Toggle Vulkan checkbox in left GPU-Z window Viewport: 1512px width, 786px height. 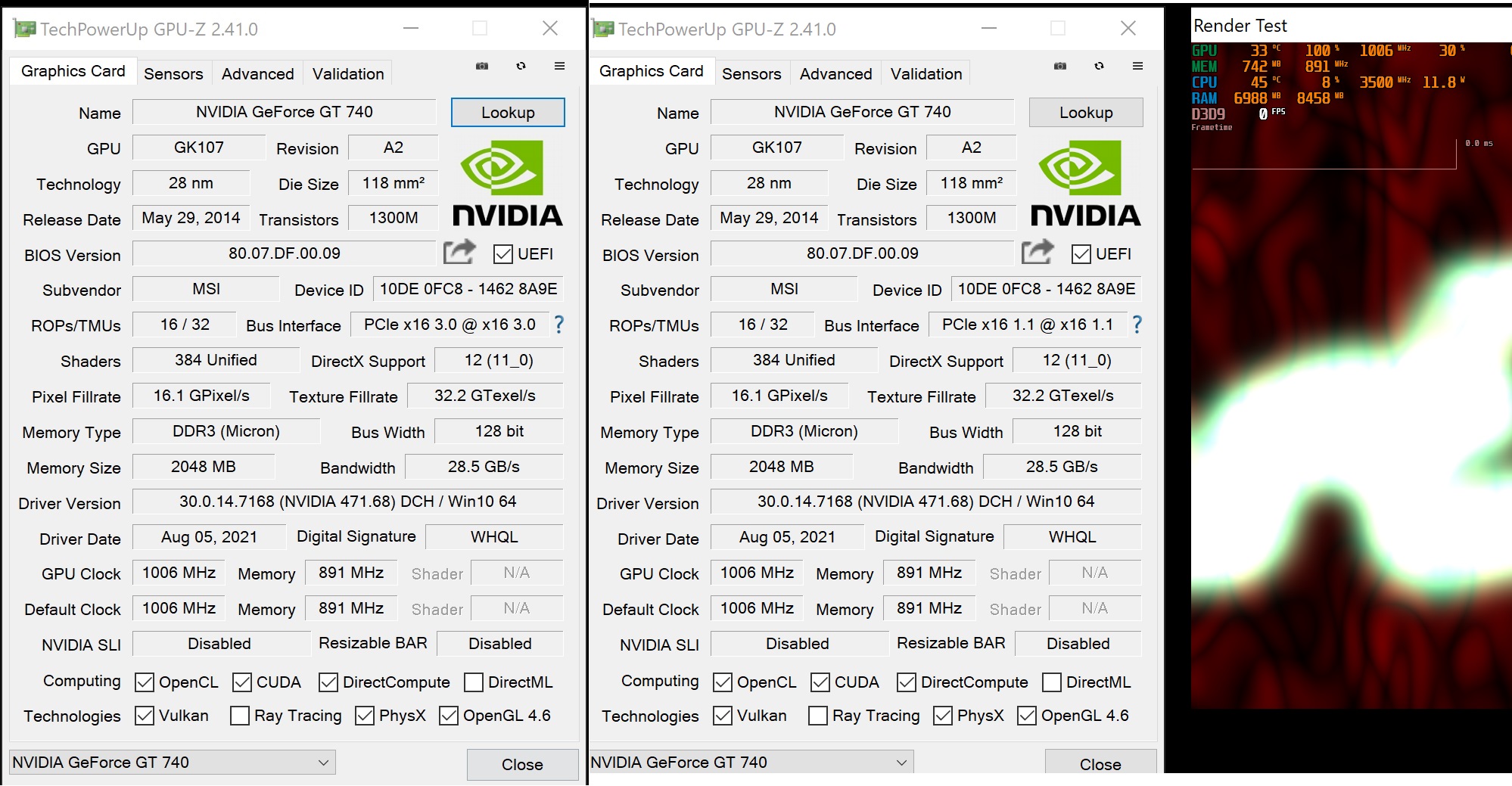point(144,716)
